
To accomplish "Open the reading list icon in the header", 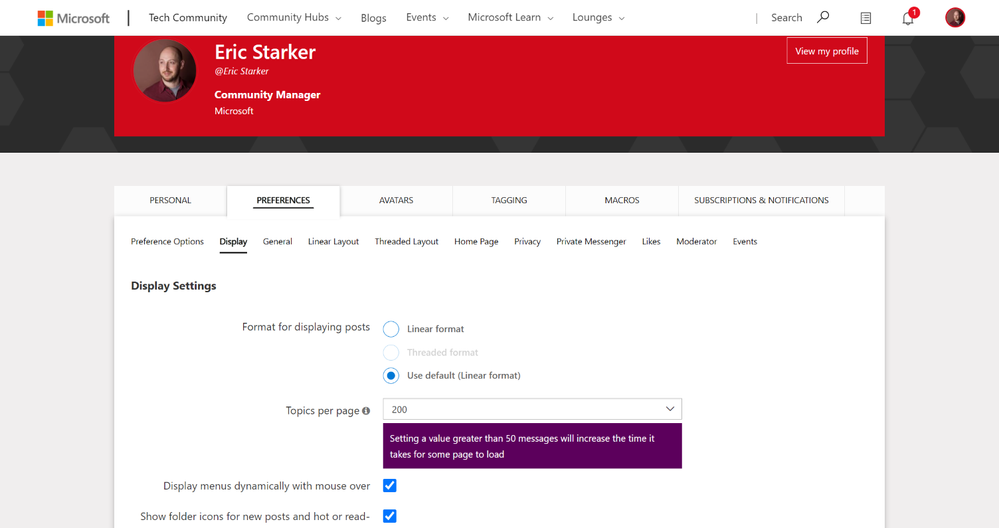I will 865,18.
